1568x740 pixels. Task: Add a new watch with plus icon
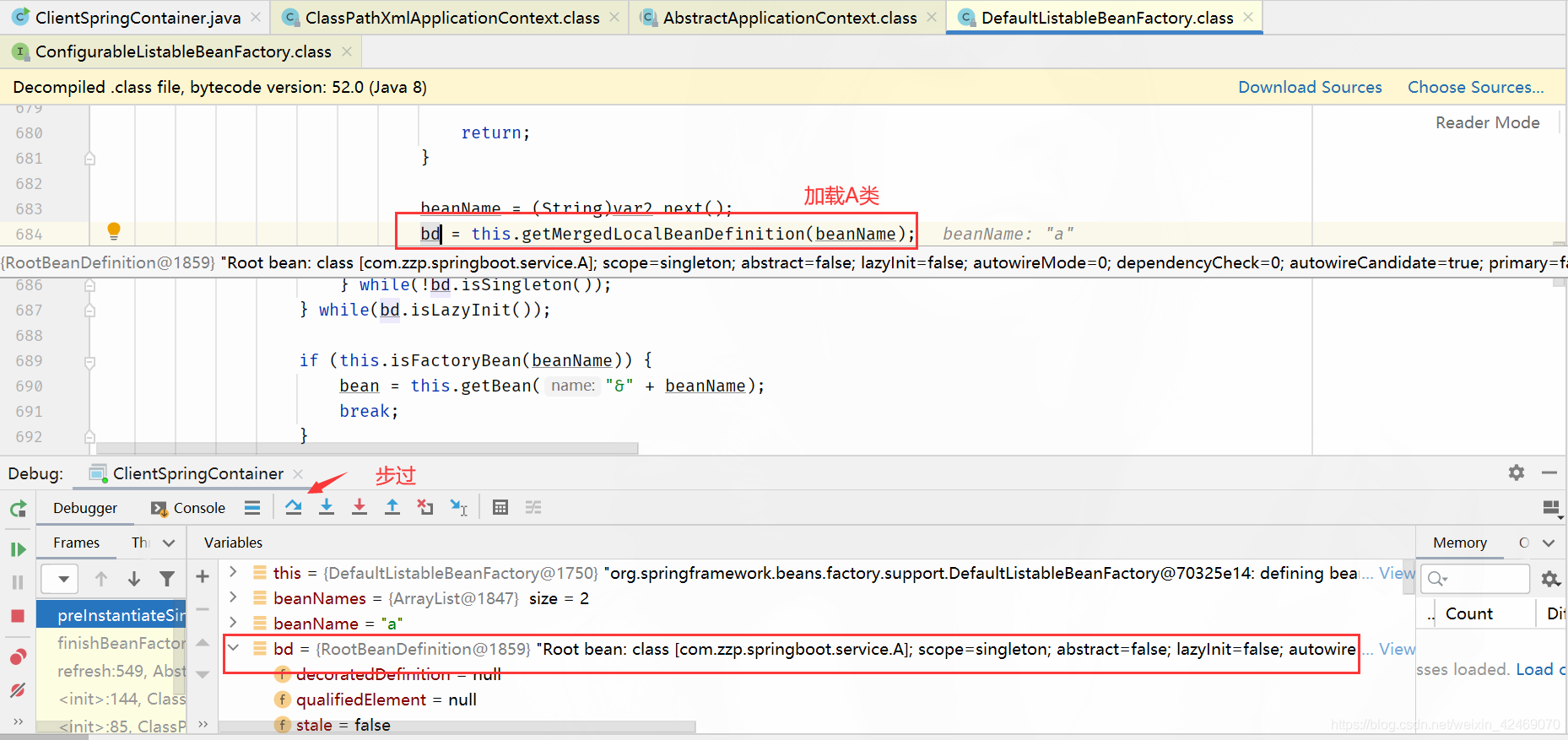(203, 576)
